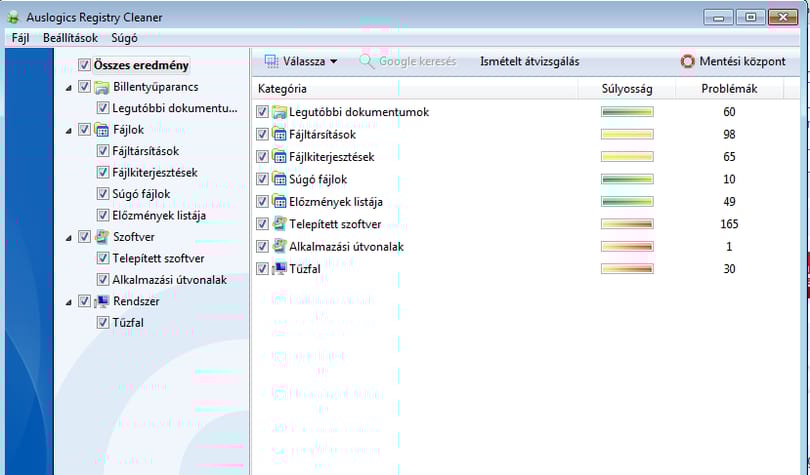Toggle Telepített szoftver checkbox in left tree

click(x=103, y=258)
